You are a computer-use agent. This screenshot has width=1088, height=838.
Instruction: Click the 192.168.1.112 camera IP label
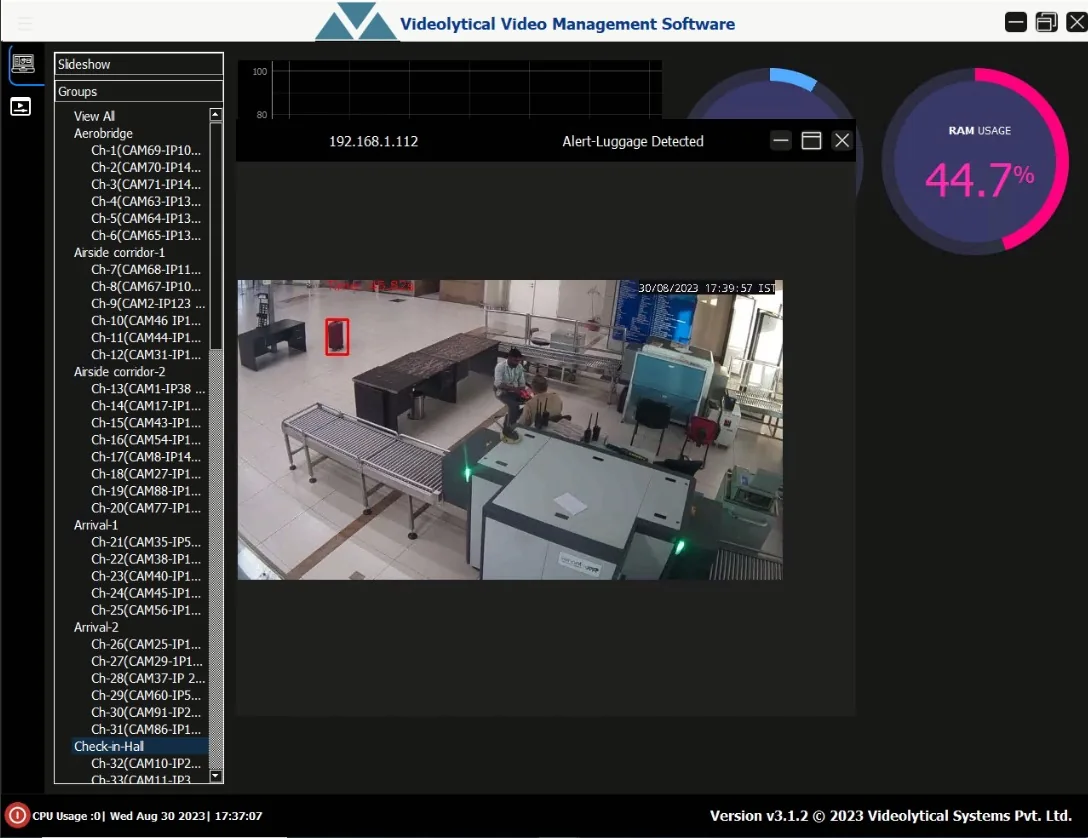[x=373, y=141]
